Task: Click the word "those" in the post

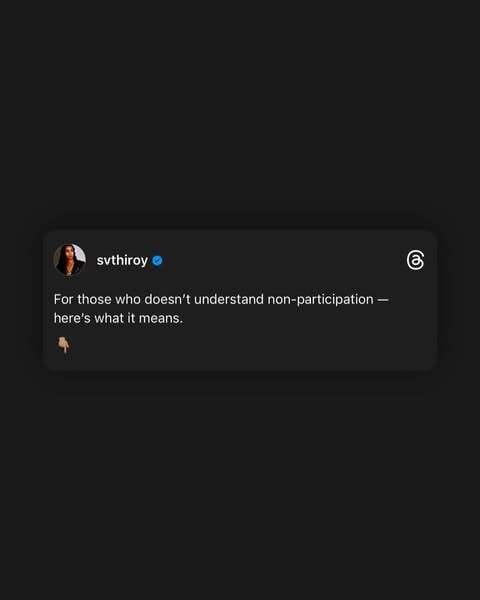Action: coord(95,299)
